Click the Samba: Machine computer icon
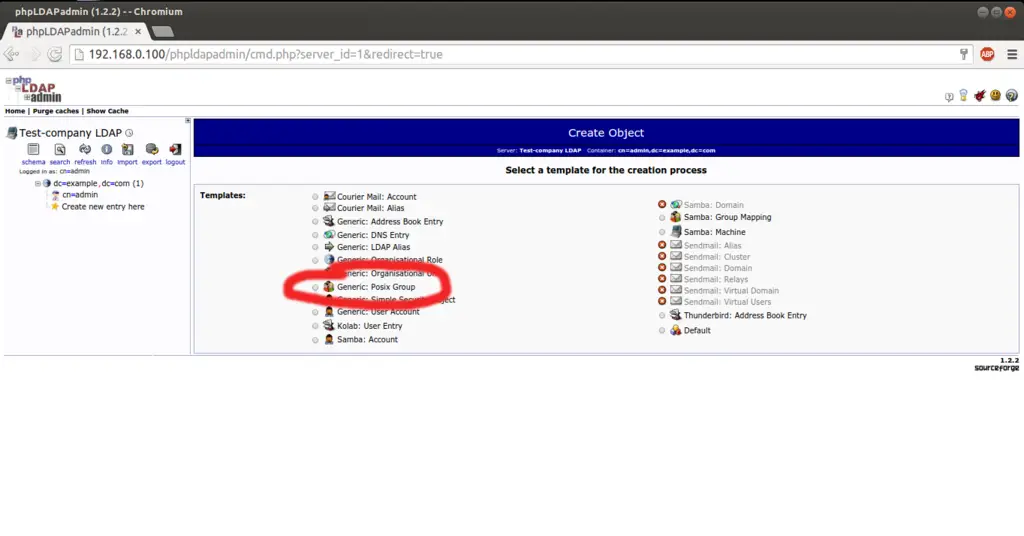Viewport: 1024px width, 536px height. 676,231
